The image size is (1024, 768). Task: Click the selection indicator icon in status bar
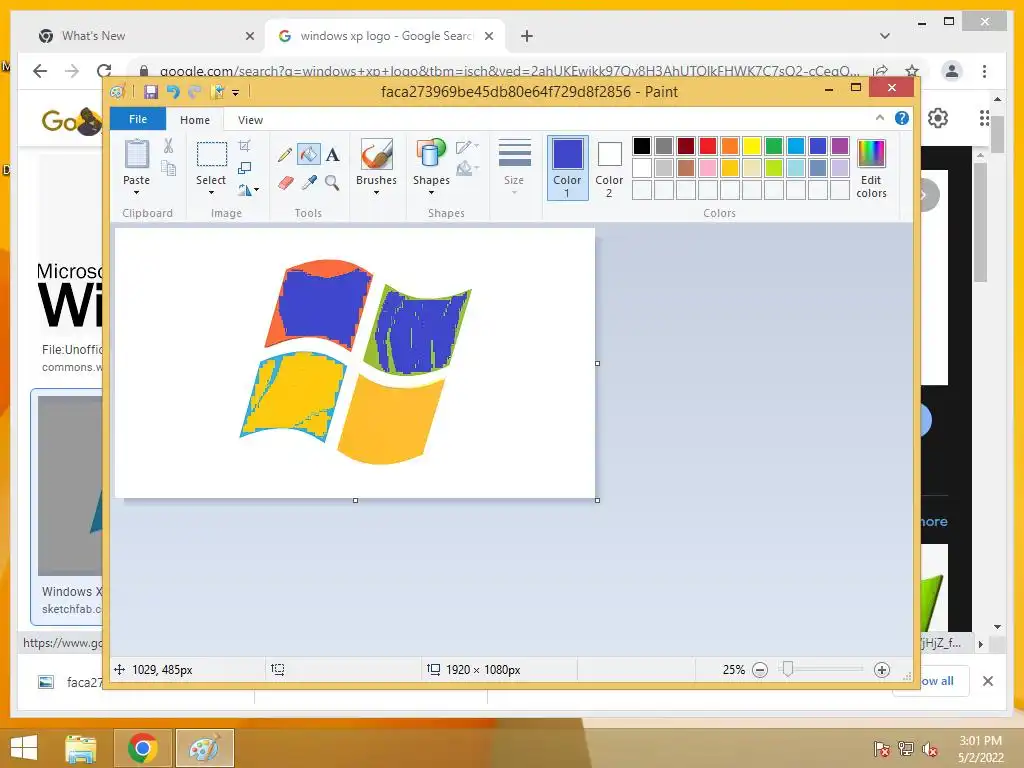coord(278,669)
